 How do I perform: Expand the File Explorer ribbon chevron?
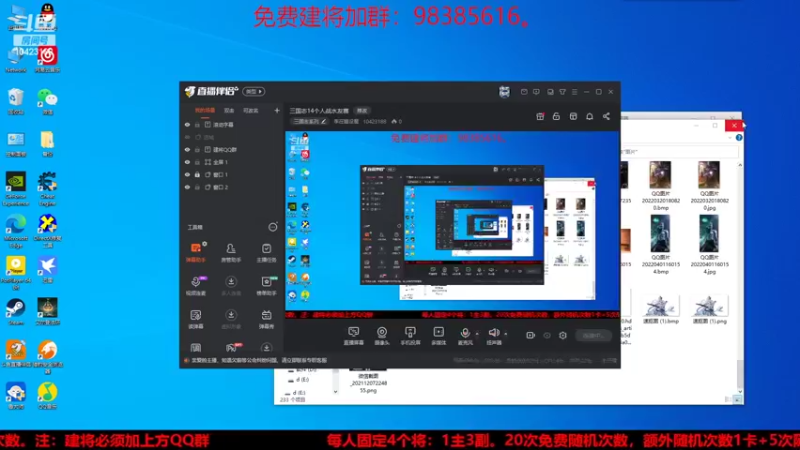point(731,138)
